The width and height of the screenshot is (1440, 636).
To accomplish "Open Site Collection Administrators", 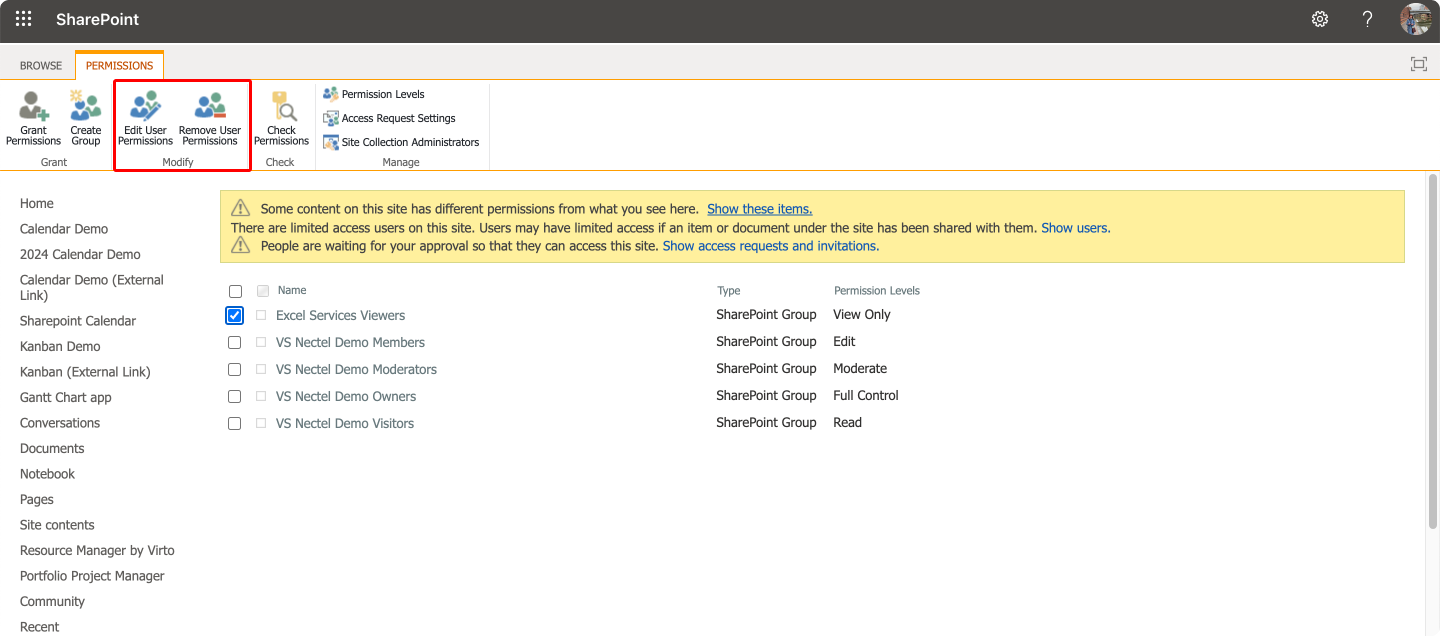I will click(401, 142).
